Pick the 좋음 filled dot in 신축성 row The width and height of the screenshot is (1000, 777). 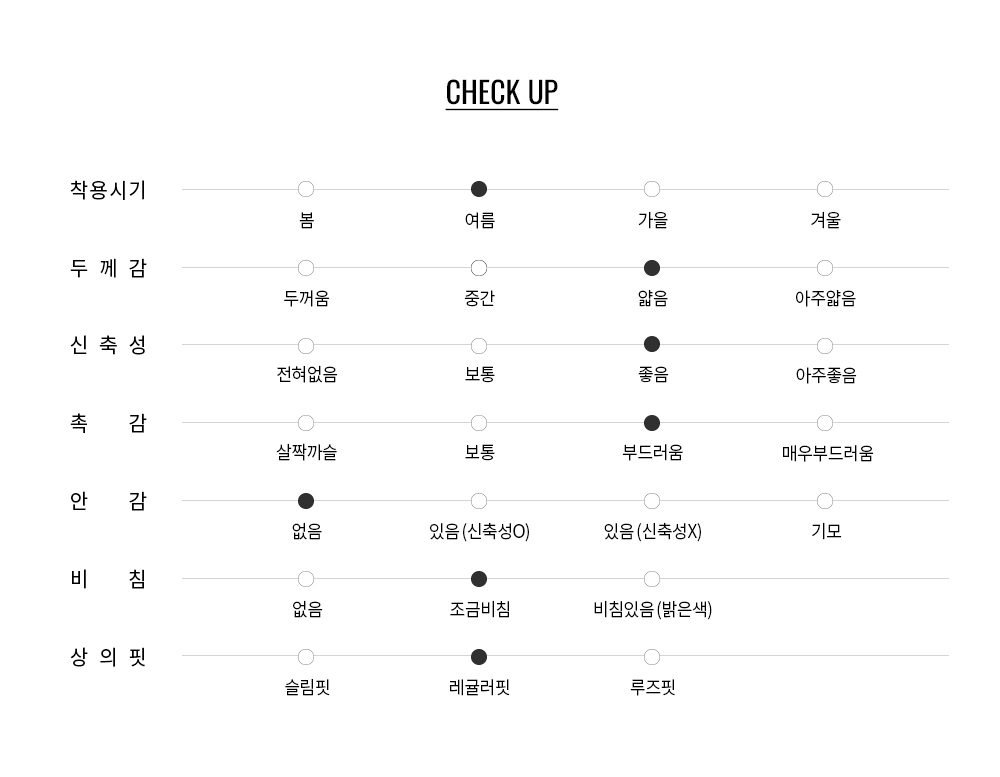(652, 344)
